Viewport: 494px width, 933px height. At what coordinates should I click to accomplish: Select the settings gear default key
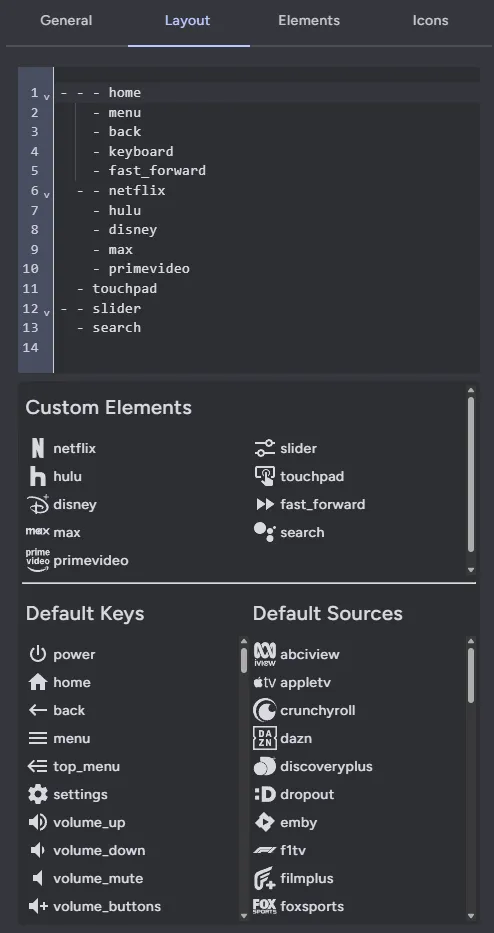[37, 794]
